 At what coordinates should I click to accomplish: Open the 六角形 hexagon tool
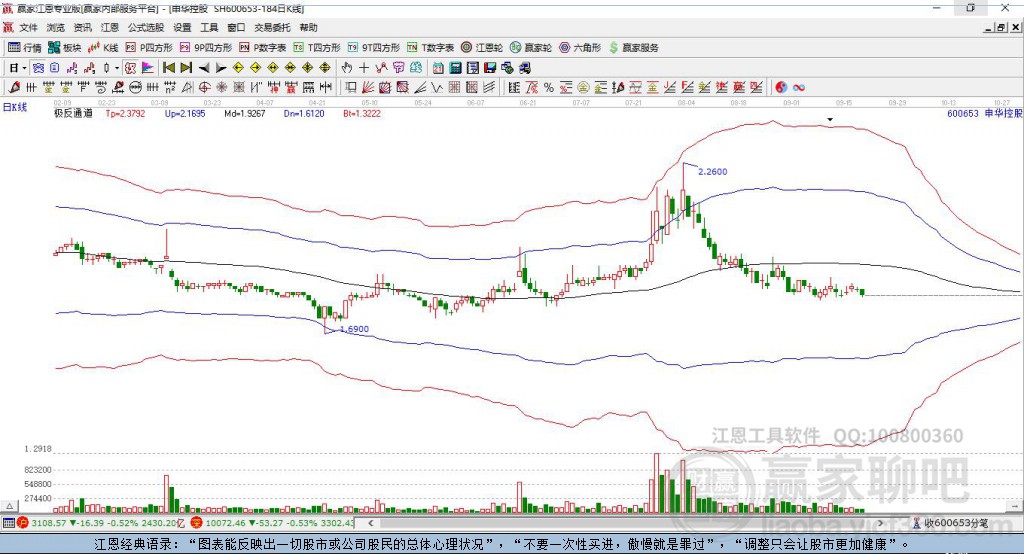click(x=580, y=48)
